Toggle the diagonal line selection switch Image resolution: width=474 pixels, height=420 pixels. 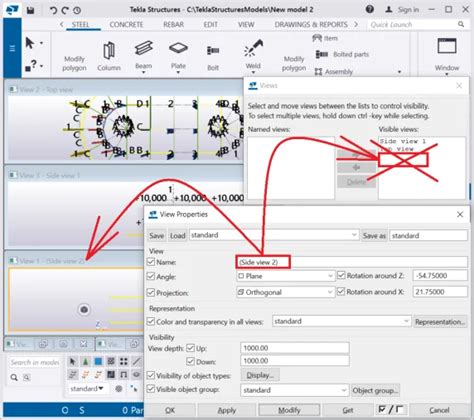coord(136,361)
